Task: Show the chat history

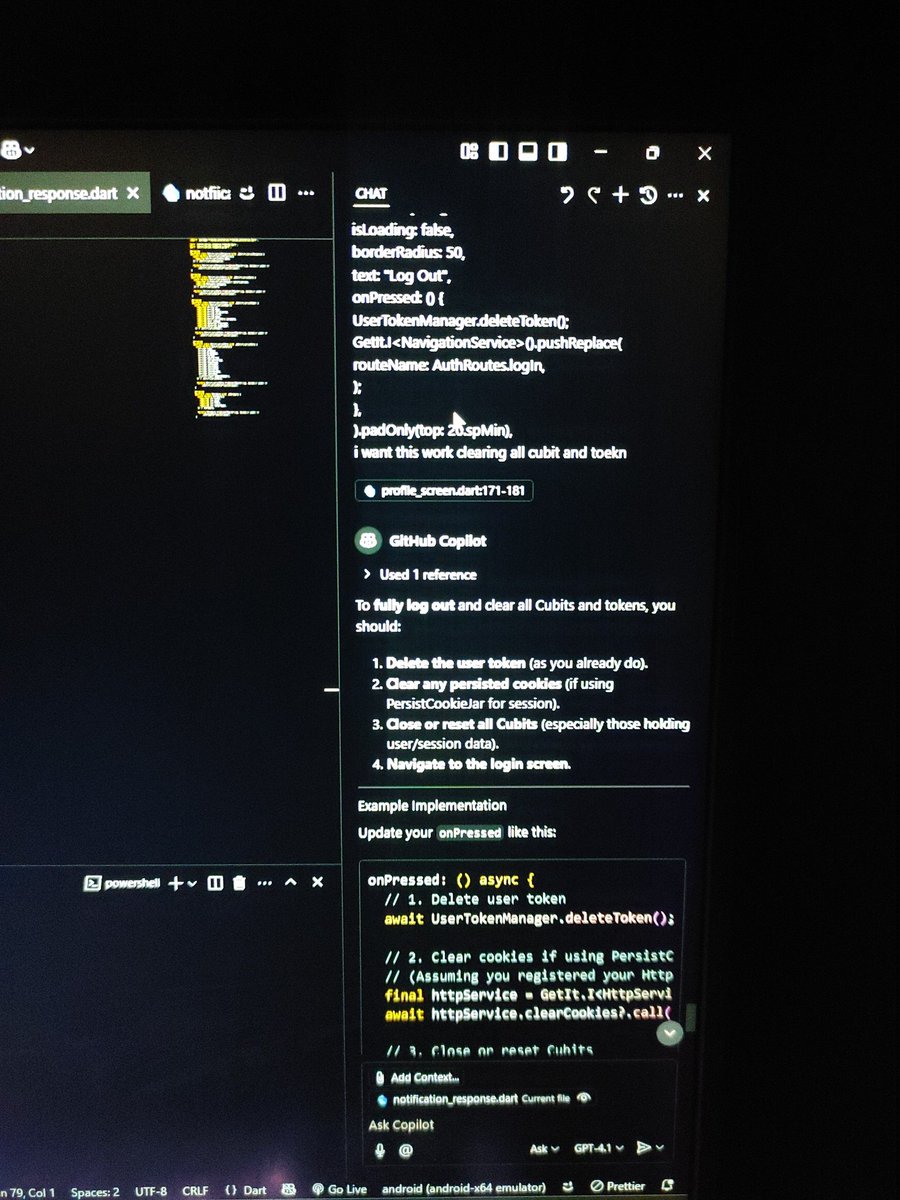Action: (x=648, y=195)
